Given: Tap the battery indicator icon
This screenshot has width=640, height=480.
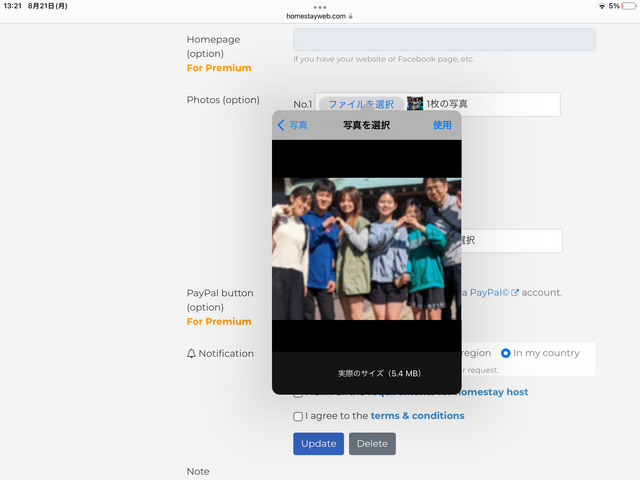Looking at the screenshot, I should (629, 6).
